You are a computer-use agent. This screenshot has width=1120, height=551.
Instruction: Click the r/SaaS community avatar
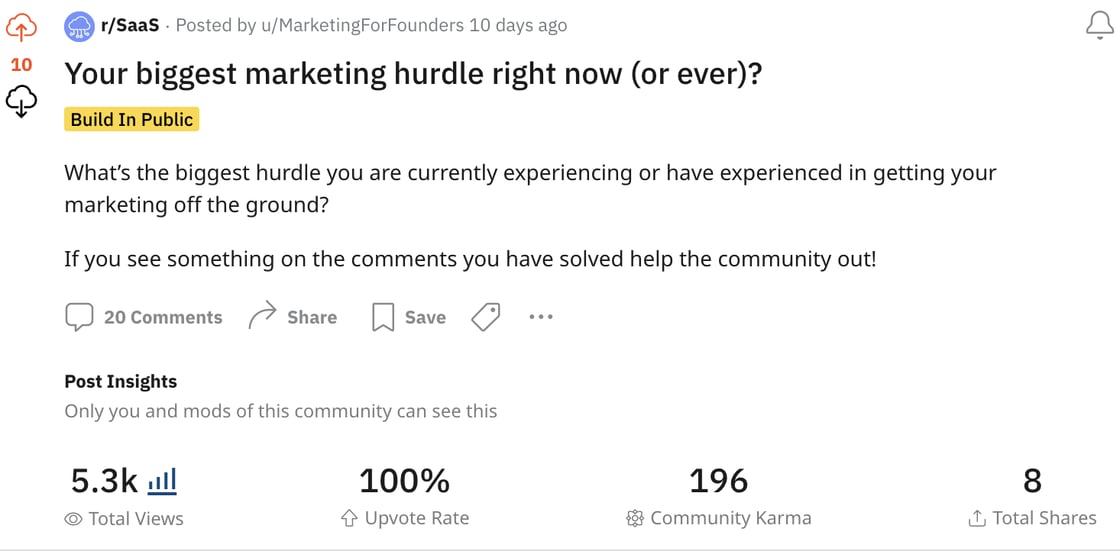[x=79, y=27]
